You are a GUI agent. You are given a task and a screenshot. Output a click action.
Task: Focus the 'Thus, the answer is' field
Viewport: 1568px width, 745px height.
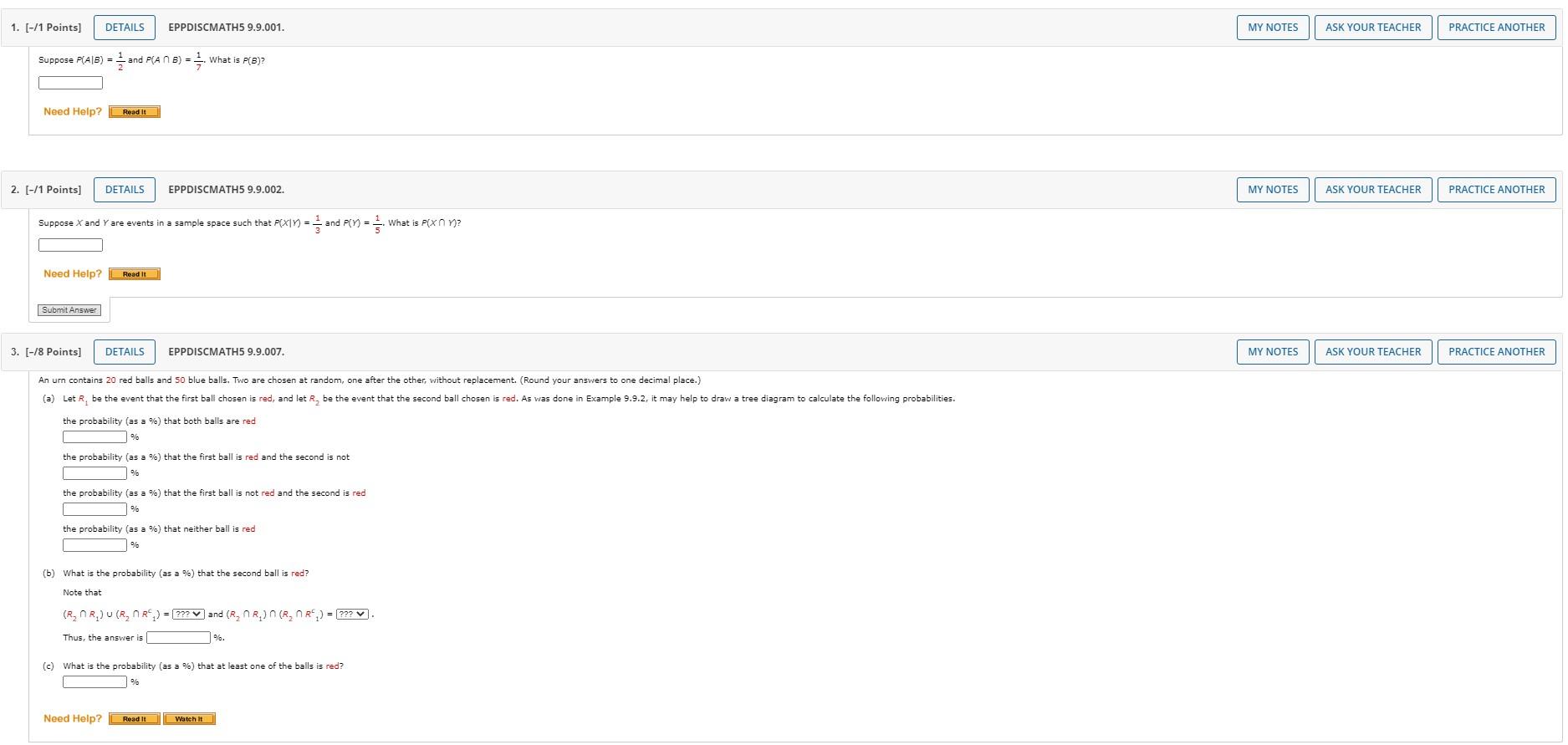coord(178,637)
